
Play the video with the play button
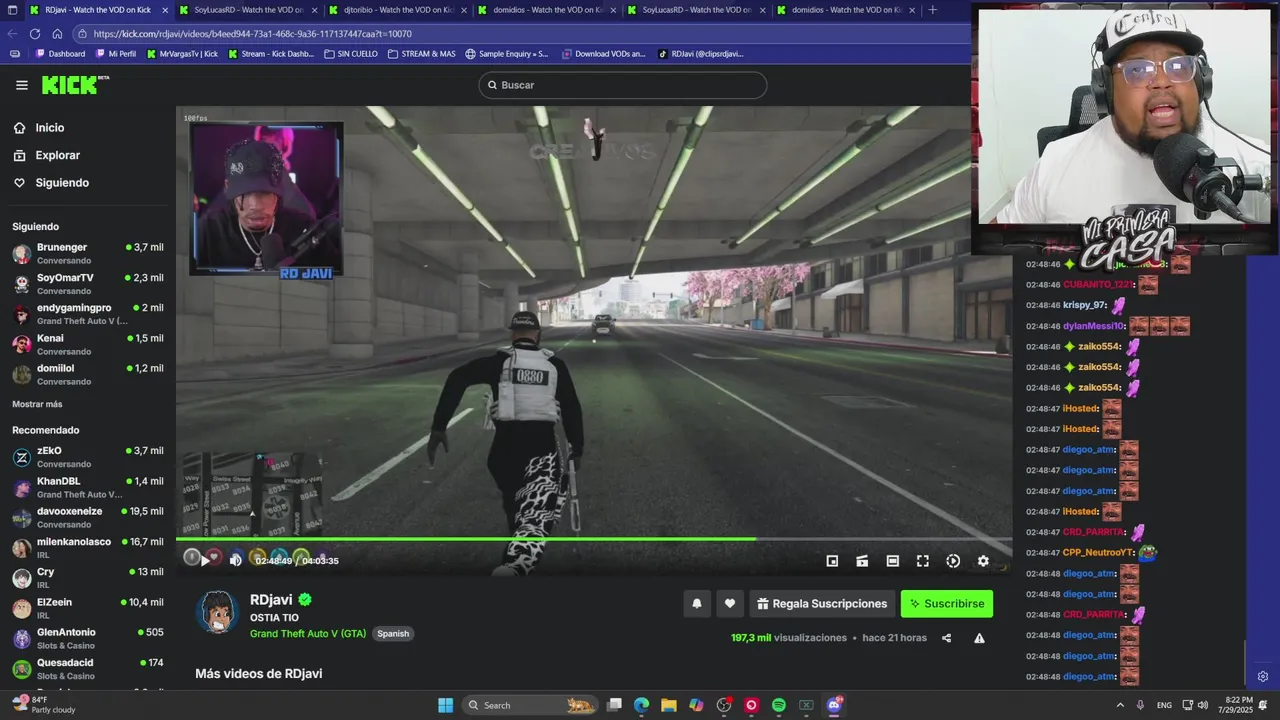coord(205,561)
